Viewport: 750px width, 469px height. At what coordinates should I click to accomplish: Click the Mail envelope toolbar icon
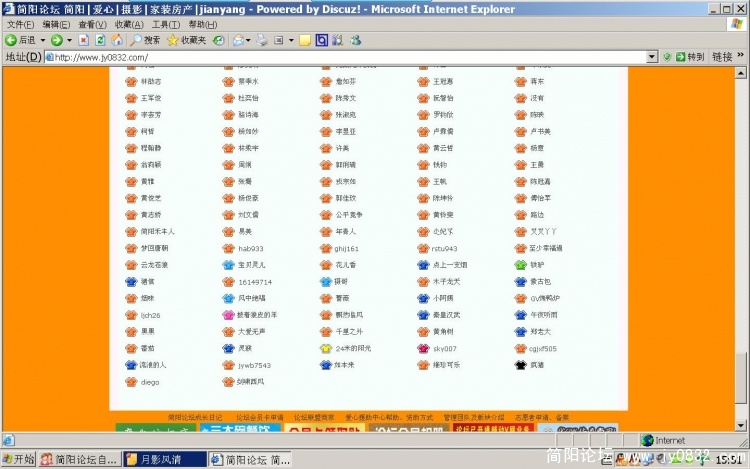238,40
